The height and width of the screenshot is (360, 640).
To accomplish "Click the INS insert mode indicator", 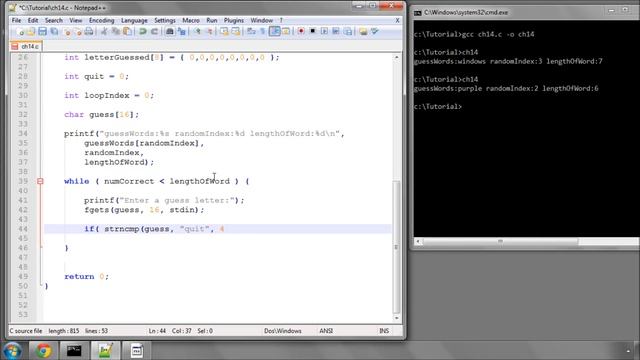I will click(384, 331).
